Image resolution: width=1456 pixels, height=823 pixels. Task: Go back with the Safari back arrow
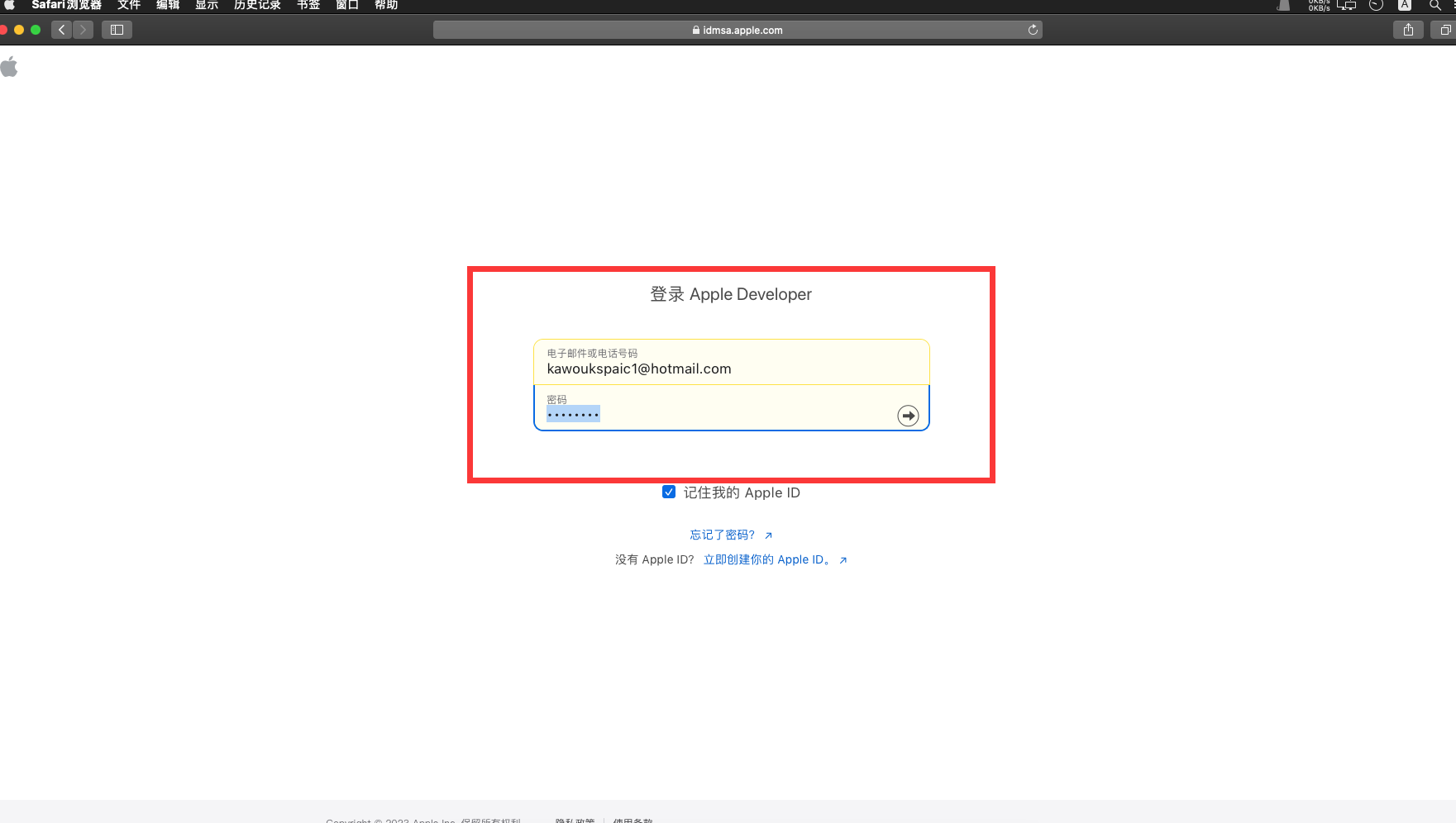coord(61,30)
